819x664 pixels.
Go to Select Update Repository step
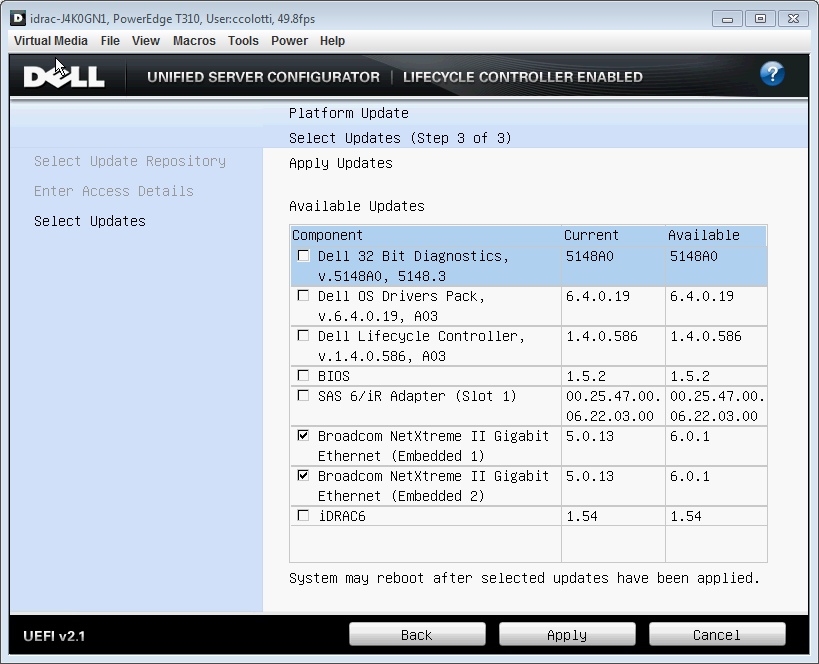click(x=130, y=161)
